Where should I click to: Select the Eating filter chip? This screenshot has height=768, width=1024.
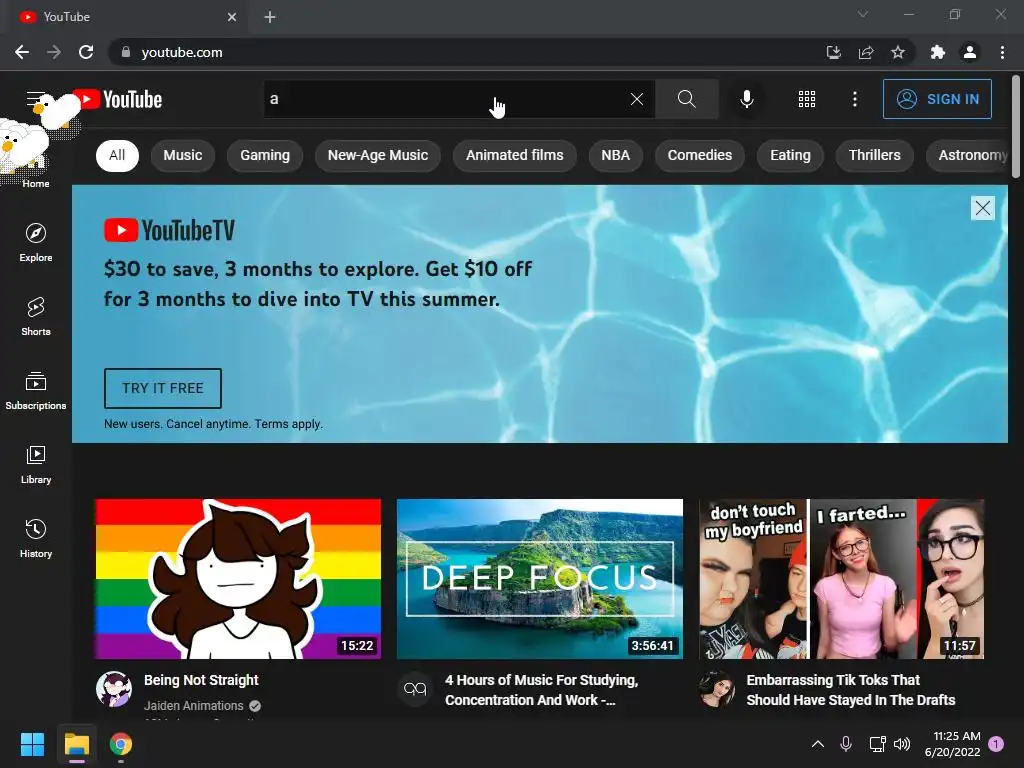[x=790, y=155]
